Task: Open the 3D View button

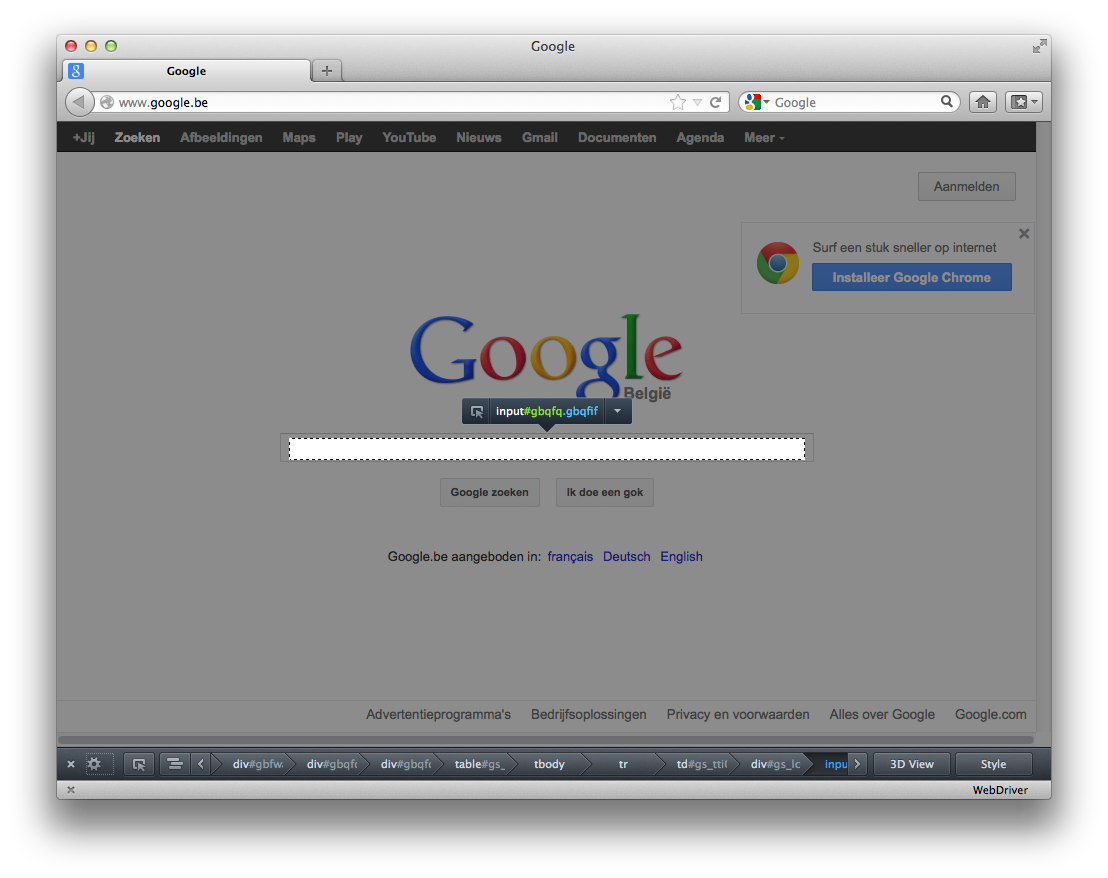Action: click(x=912, y=764)
